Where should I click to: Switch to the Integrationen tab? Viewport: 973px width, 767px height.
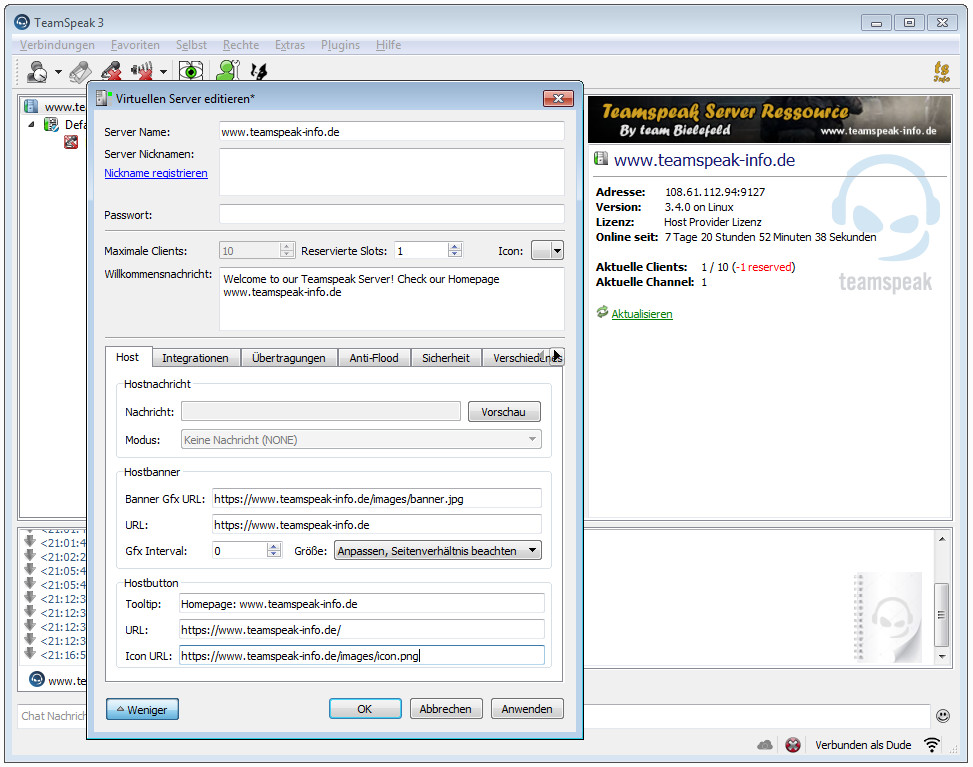(x=195, y=358)
